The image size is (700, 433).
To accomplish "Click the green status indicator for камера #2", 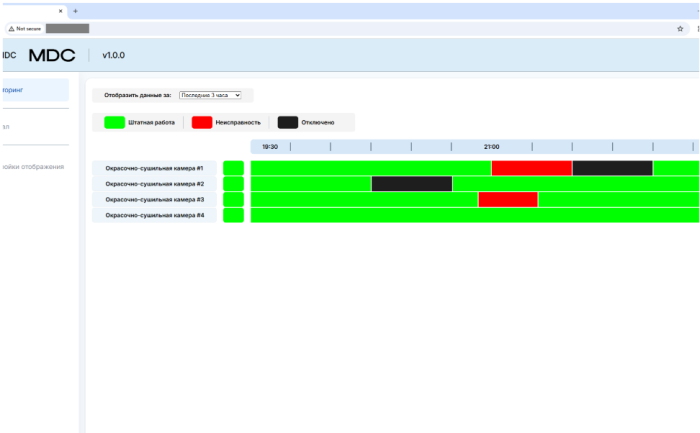I will point(233,184).
